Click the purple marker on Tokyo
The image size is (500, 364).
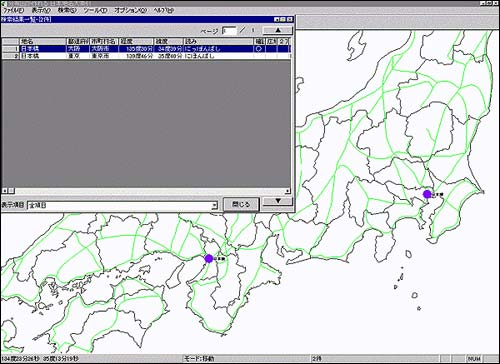coord(427,194)
